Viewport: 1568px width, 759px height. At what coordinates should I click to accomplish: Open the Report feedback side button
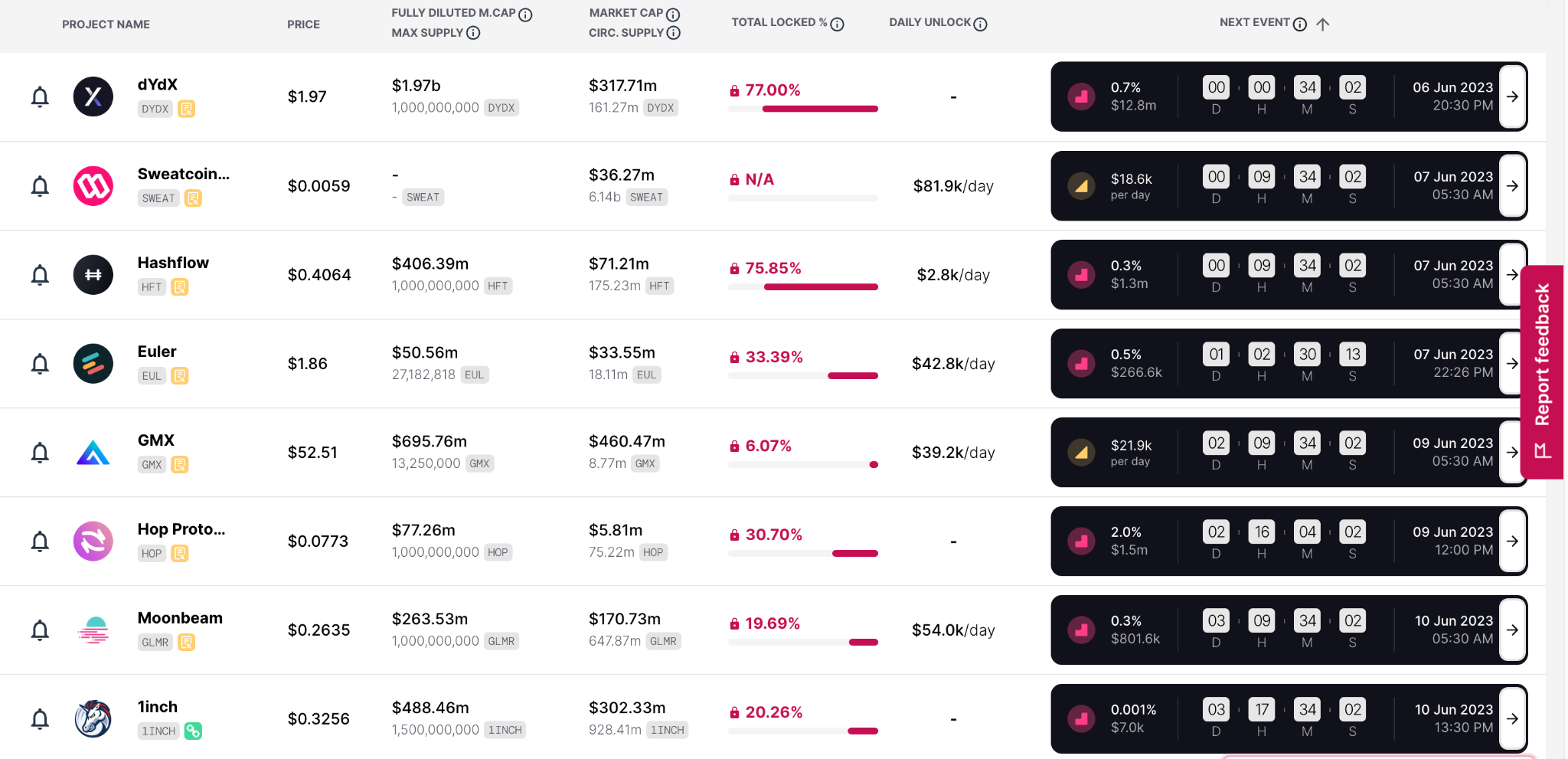1542,371
